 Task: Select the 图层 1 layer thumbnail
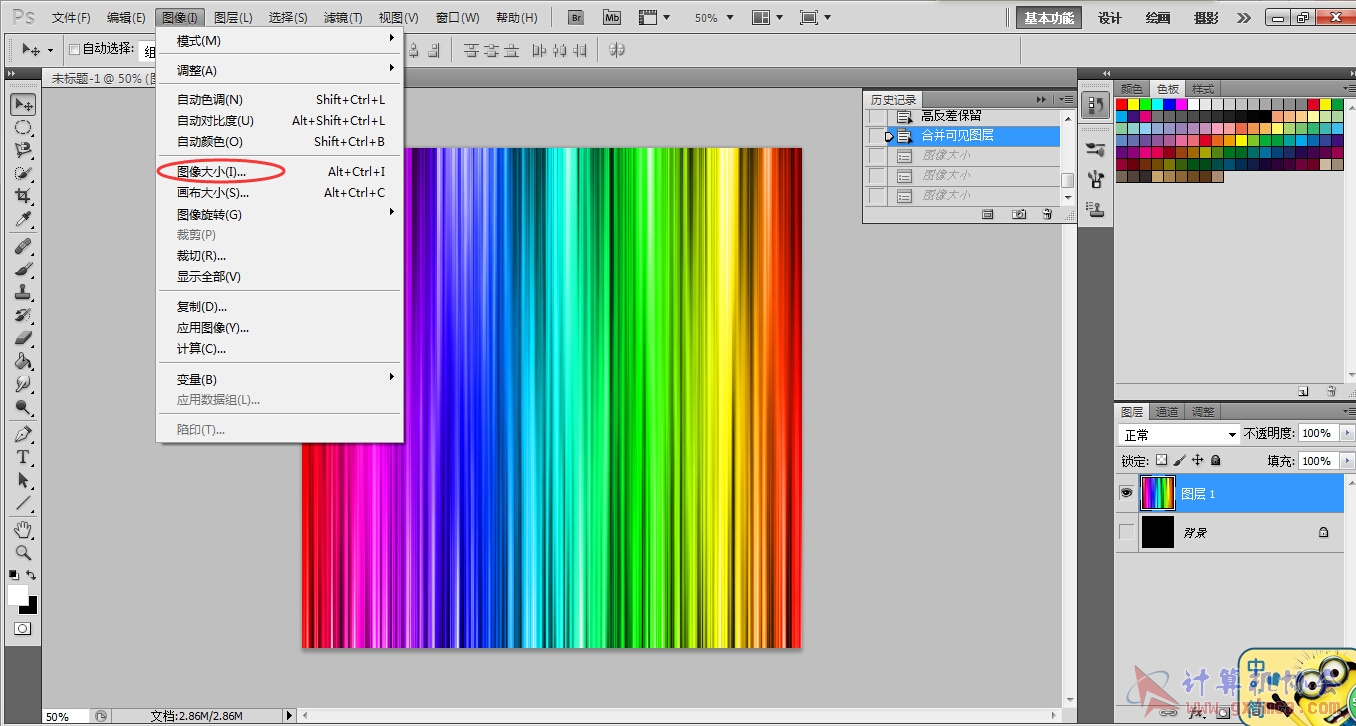pos(1158,493)
